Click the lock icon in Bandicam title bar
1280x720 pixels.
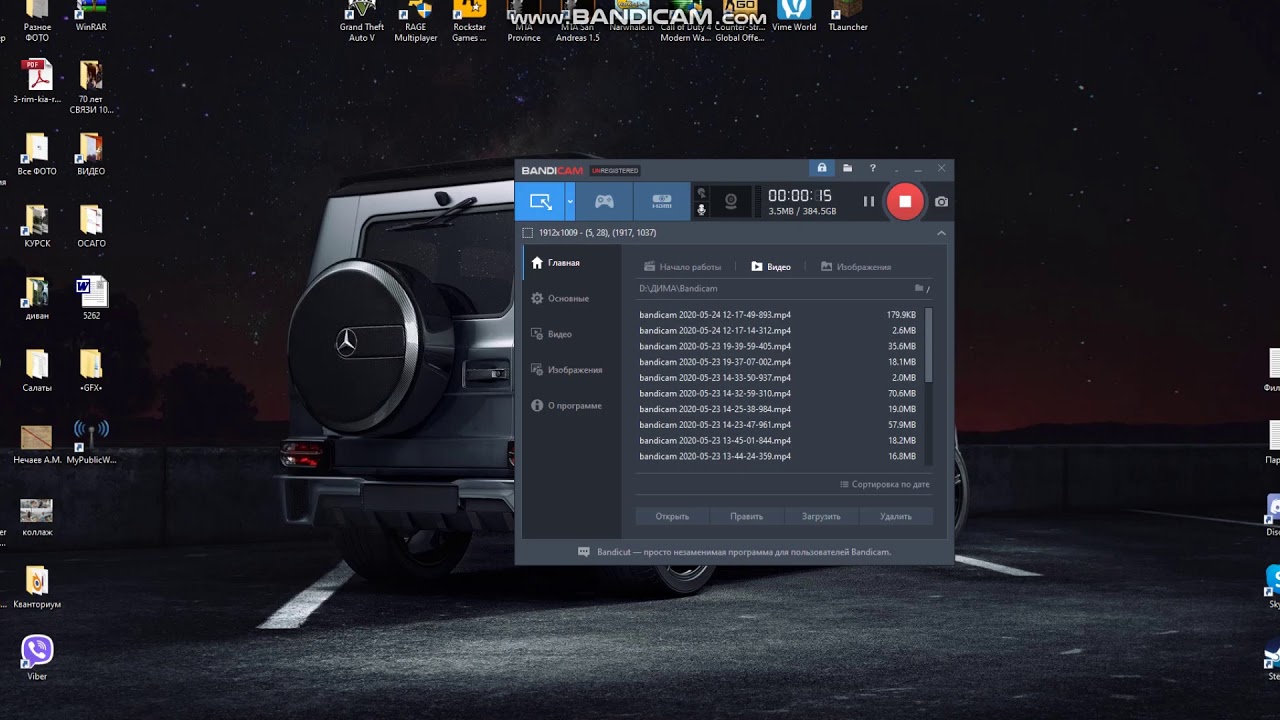click(822, 168)
